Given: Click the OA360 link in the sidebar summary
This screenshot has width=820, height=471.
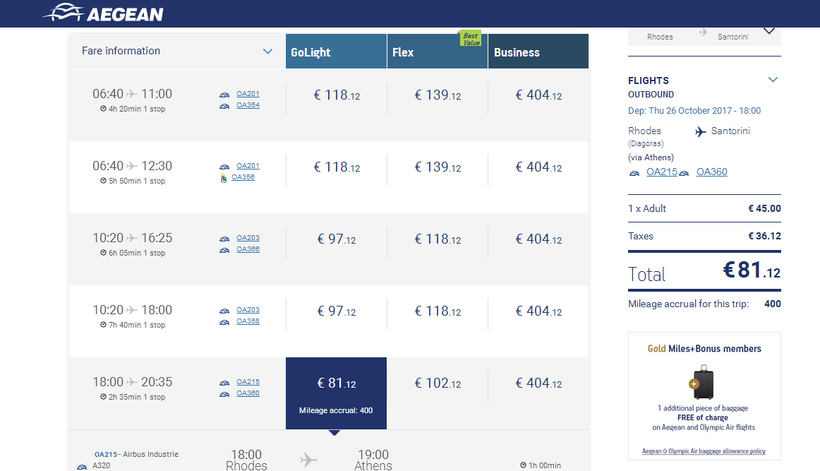Looking at the screenshot, I should 712,173.
